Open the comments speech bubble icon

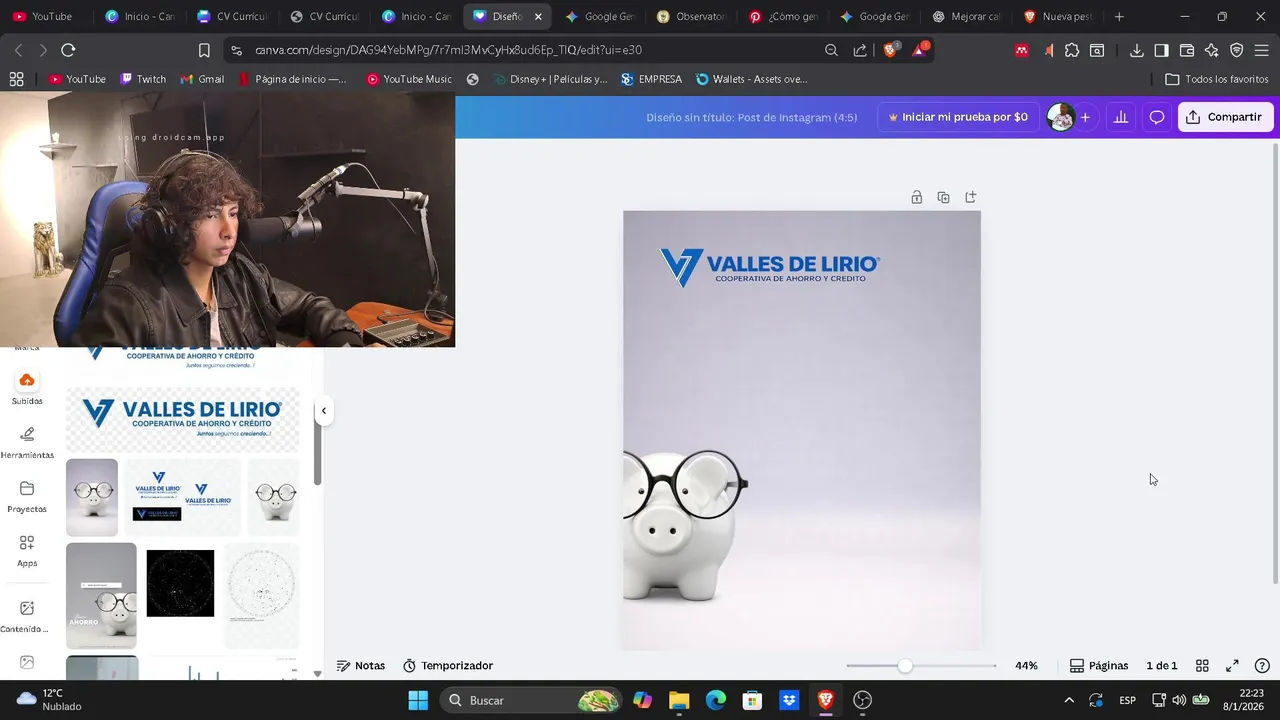click(1157, 117)
